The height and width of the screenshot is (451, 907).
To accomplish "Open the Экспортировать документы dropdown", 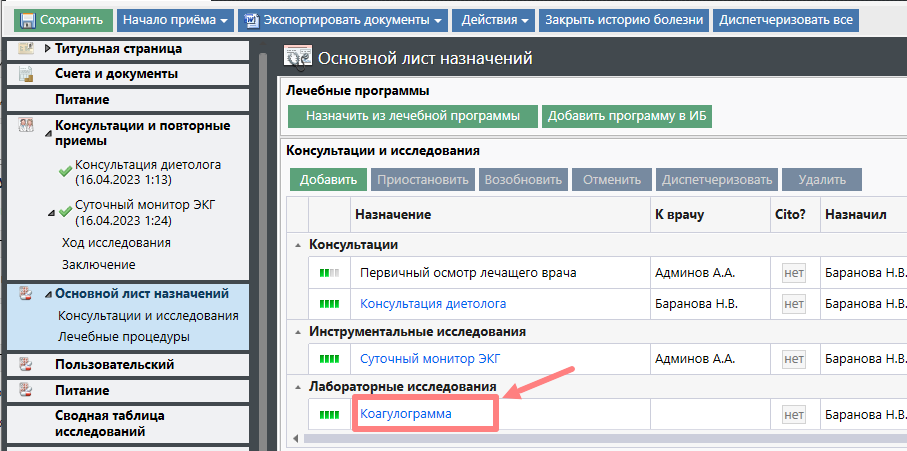I will [342, 20].
